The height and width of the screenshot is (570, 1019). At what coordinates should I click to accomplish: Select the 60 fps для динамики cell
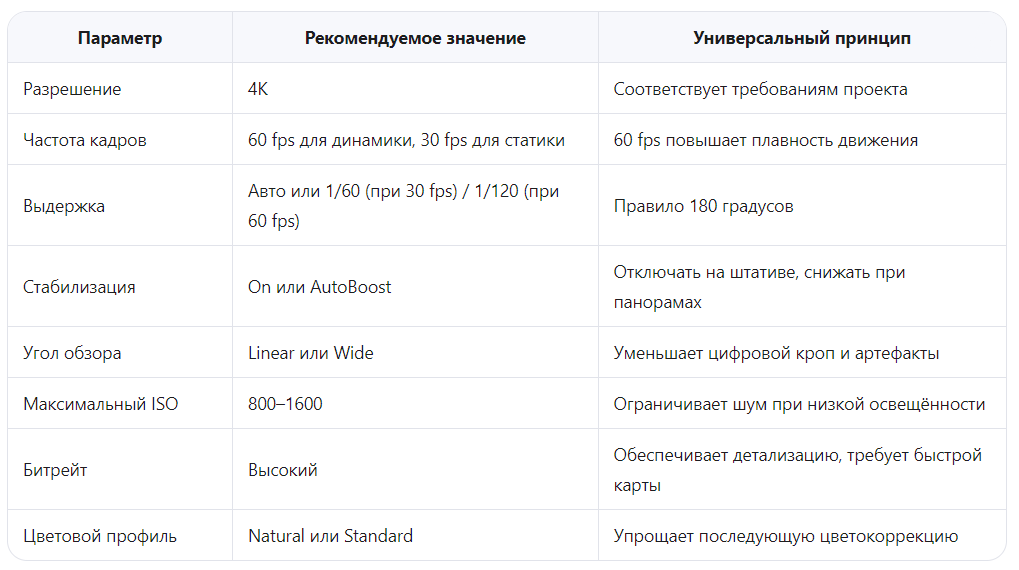pyautogui.click(x=415, y=140)
